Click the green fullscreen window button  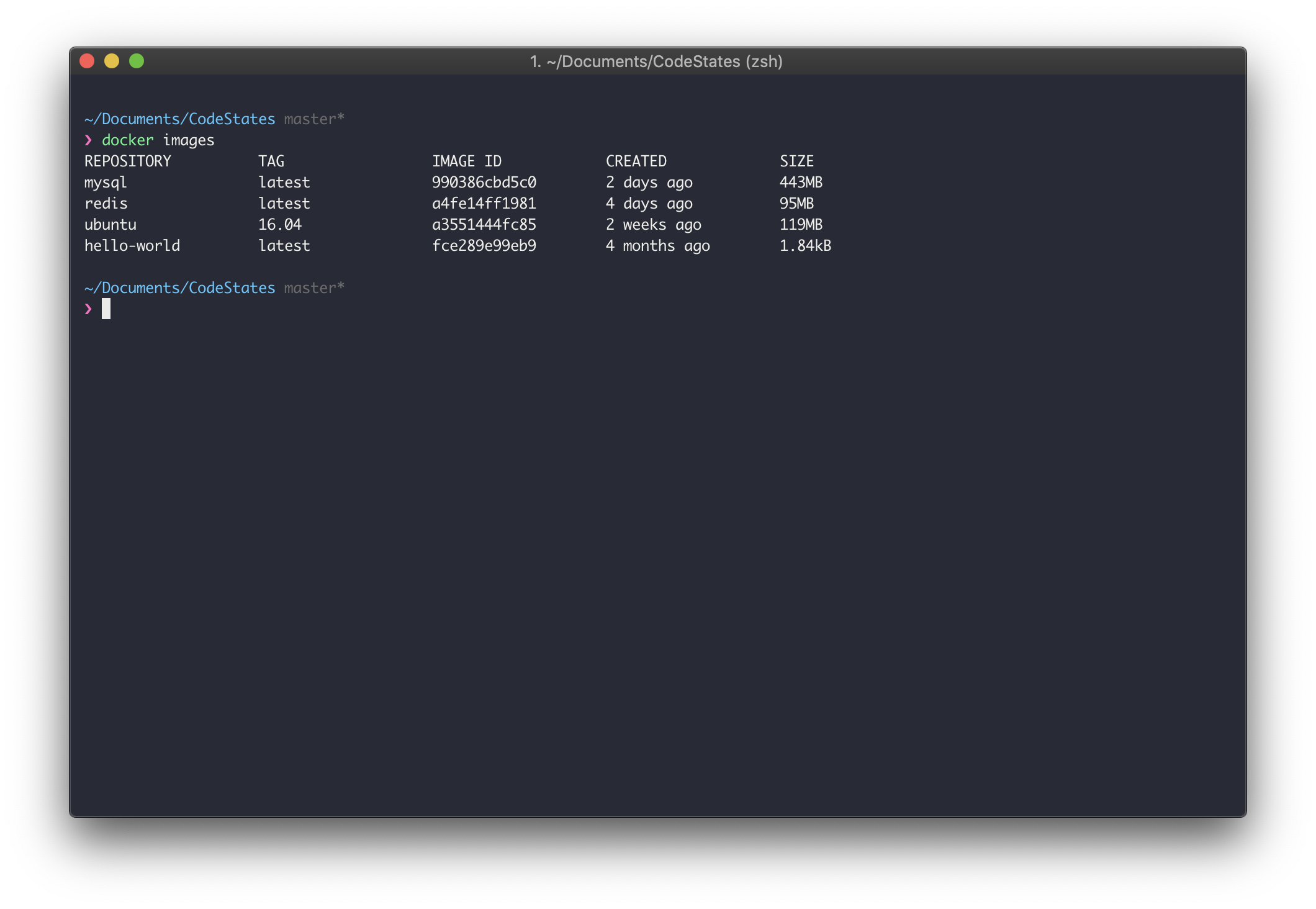click(x=137, y=61)
